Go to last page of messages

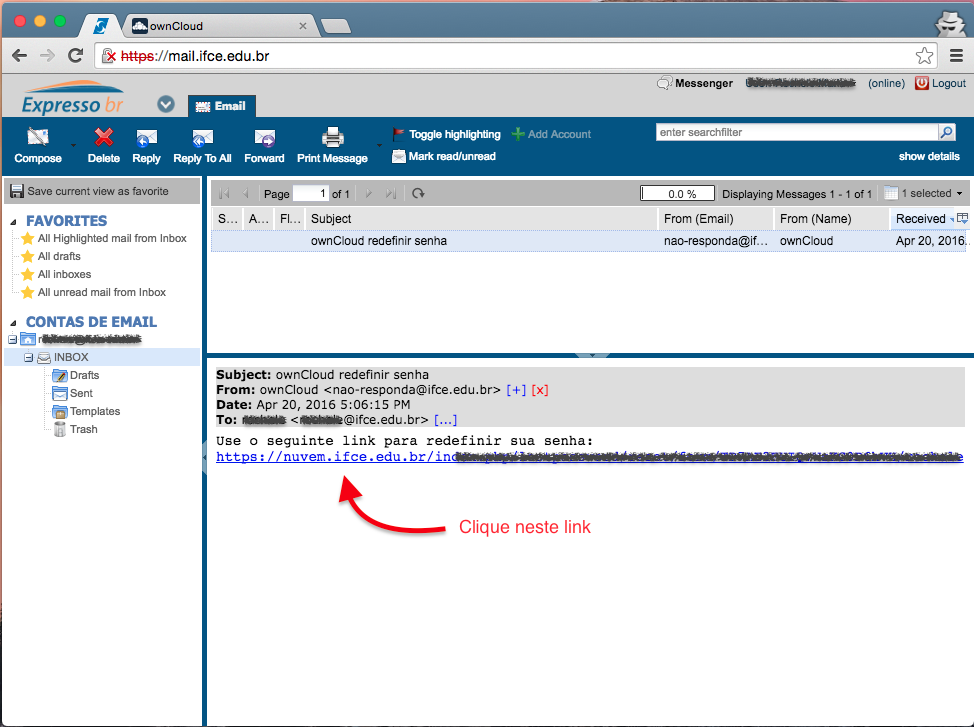pos(391,194)
